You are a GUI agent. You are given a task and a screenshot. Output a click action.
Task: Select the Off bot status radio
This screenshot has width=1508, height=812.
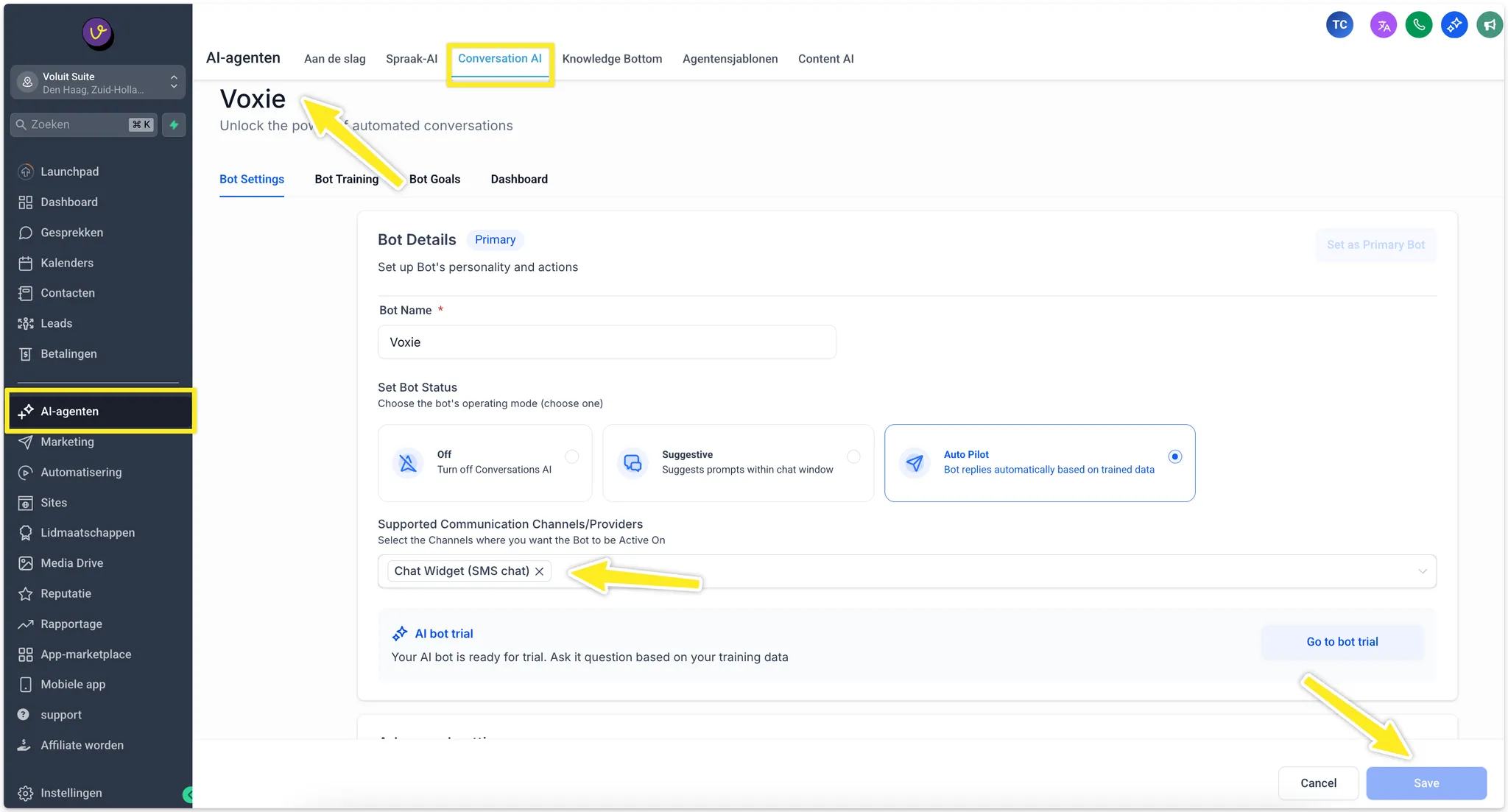572,456
